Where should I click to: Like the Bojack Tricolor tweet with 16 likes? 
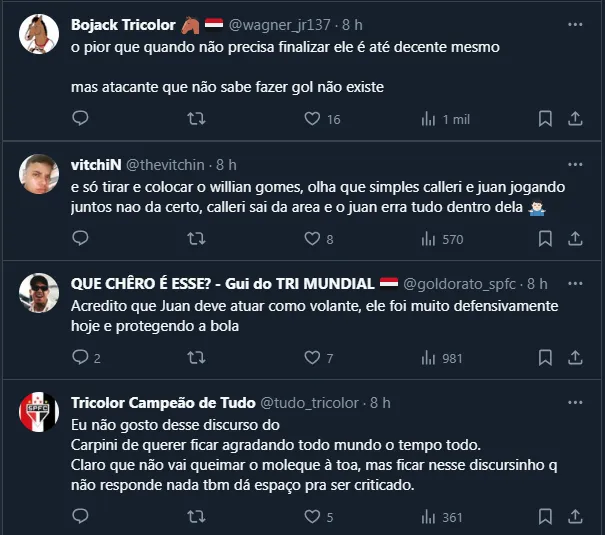(x=312, y=119)
